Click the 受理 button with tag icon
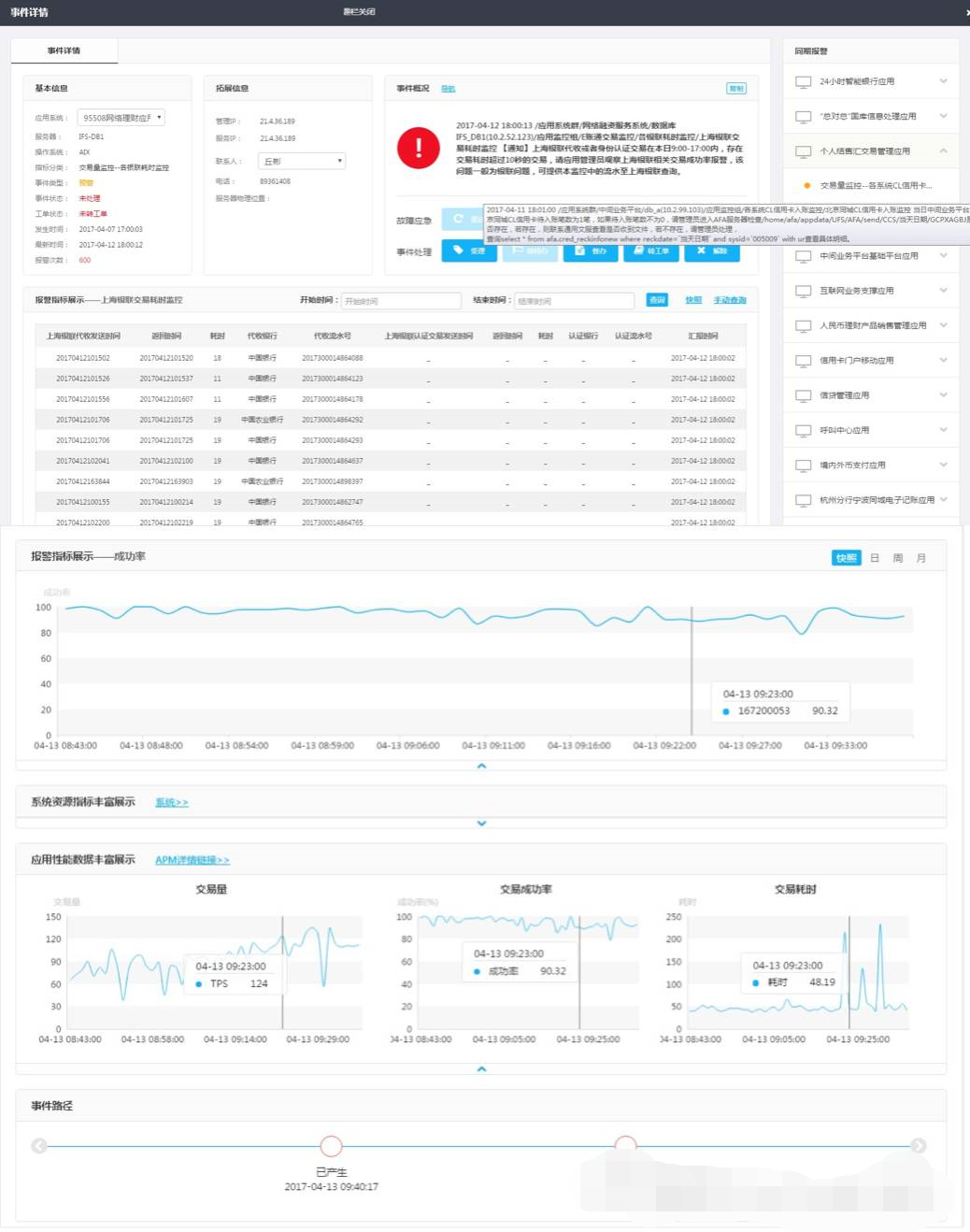 click(469, 251)
